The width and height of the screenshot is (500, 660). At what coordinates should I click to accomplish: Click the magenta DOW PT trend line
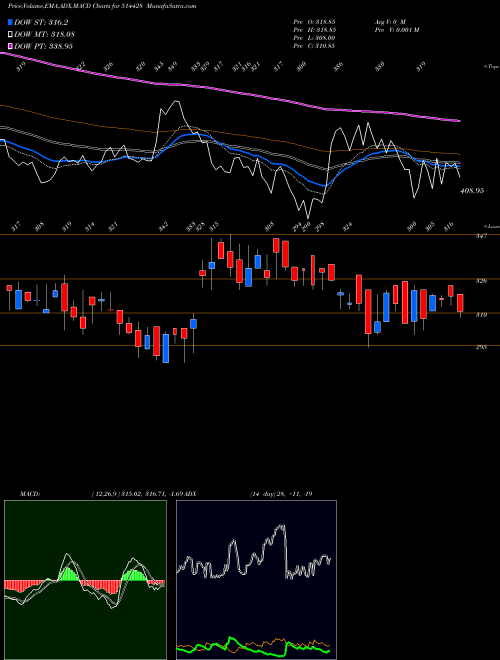[231, 90]
